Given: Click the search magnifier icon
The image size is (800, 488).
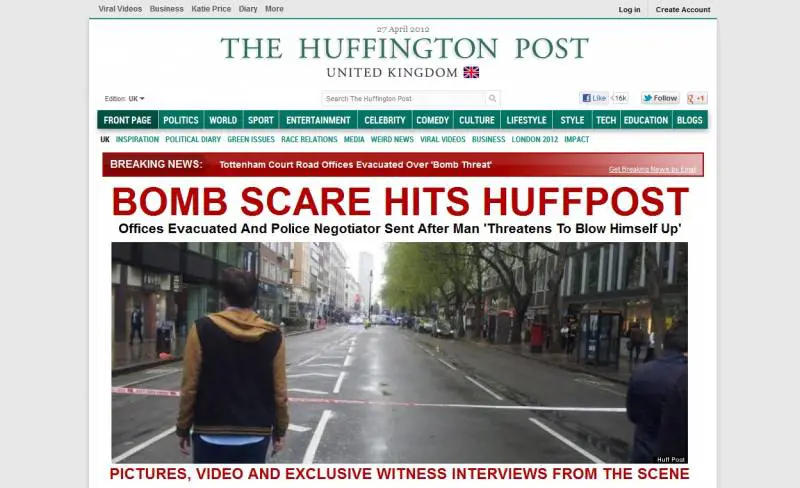Looking at the screenshot, I should coord(492,98).
